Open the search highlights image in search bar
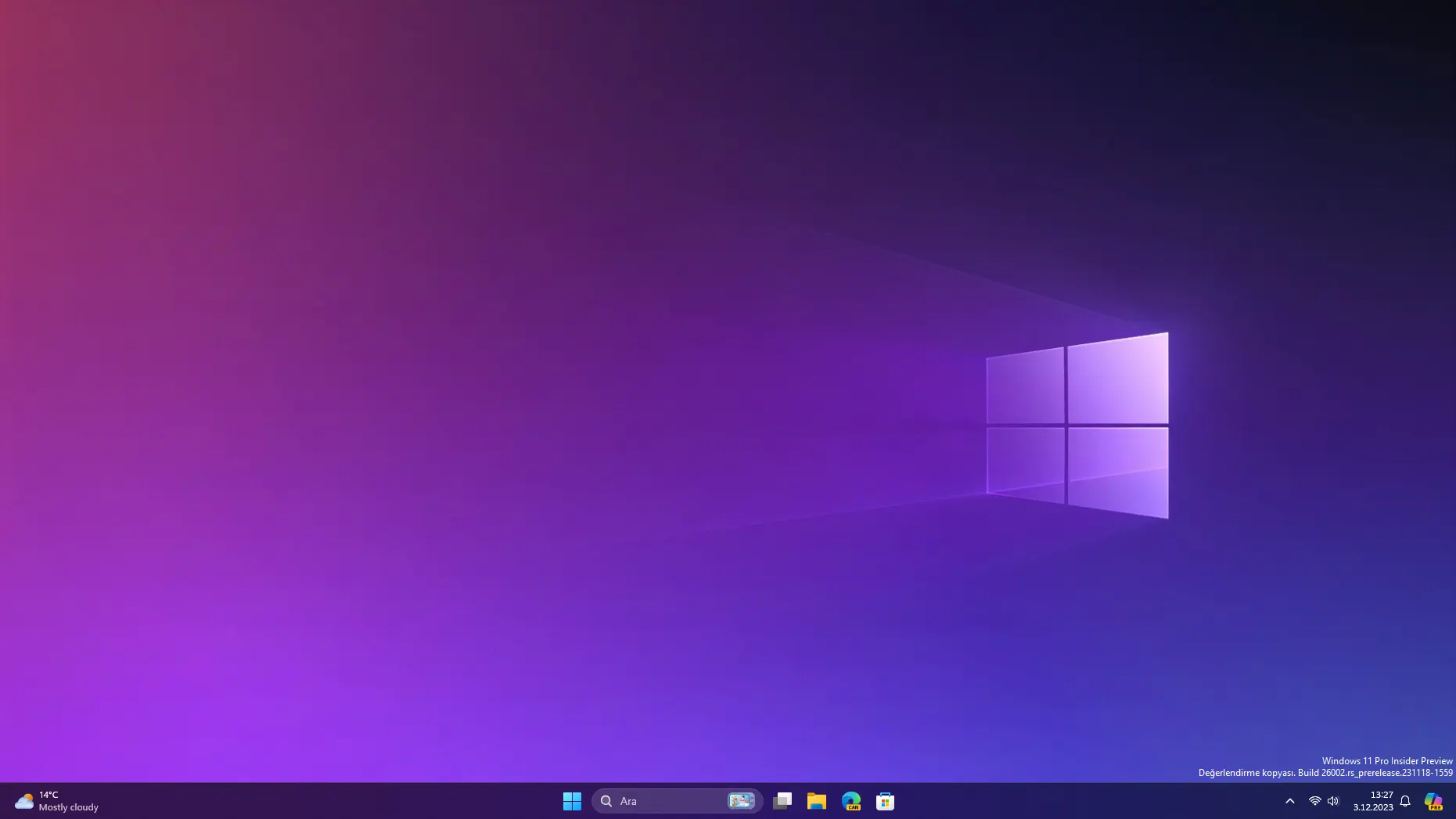The image size is (1456, 819). click(x=741, y=801)
